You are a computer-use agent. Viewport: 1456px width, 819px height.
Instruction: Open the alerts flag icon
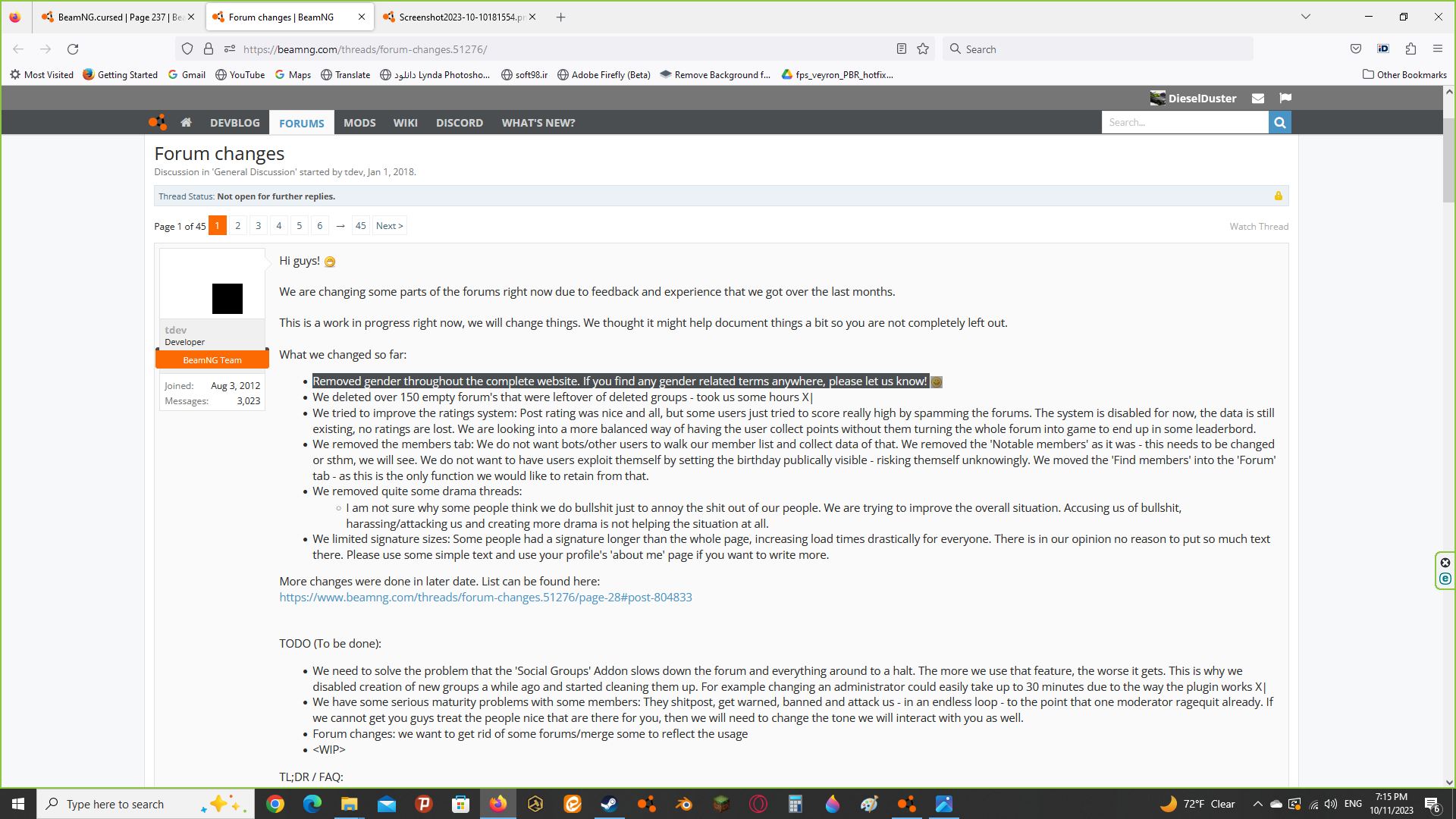coord(1285,98)
